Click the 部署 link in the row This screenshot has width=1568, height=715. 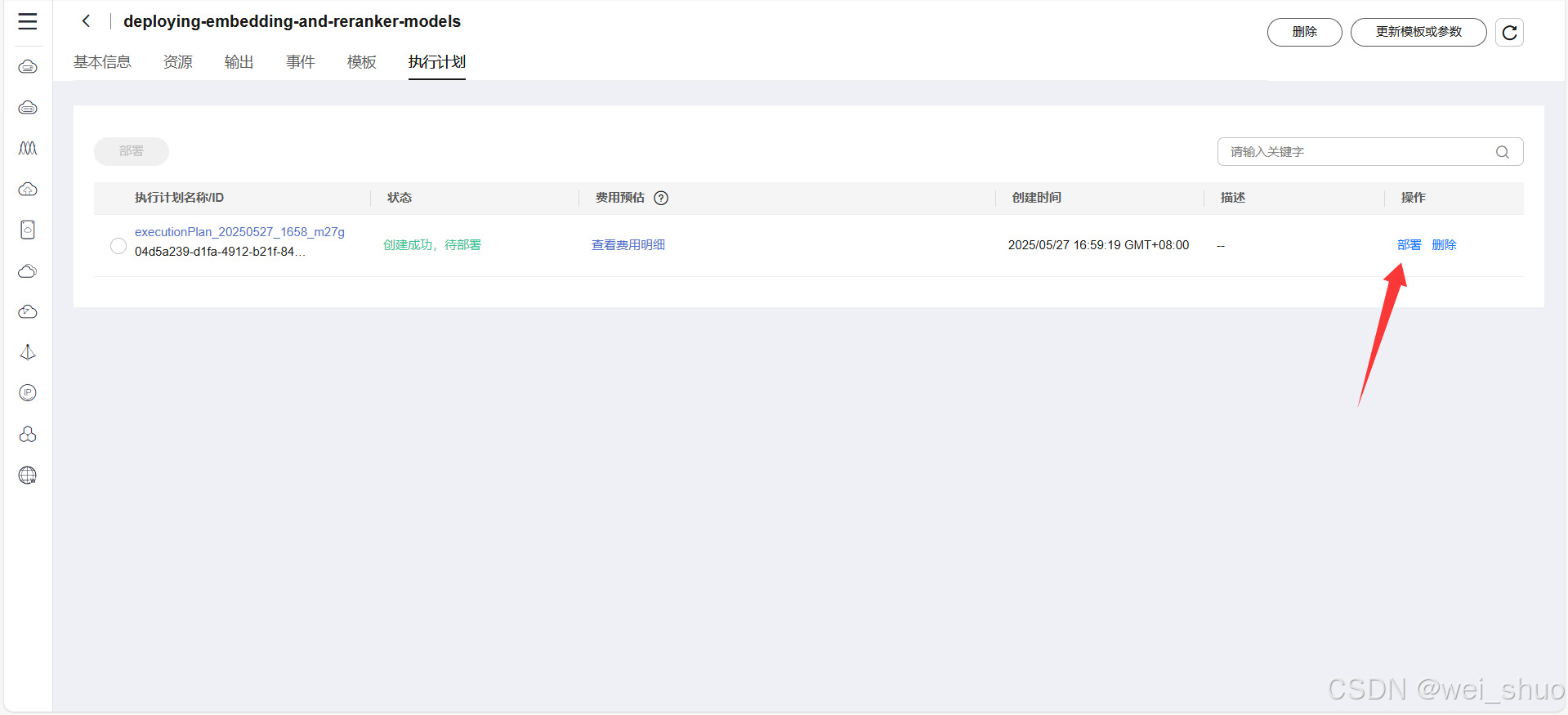[1409, 245]
